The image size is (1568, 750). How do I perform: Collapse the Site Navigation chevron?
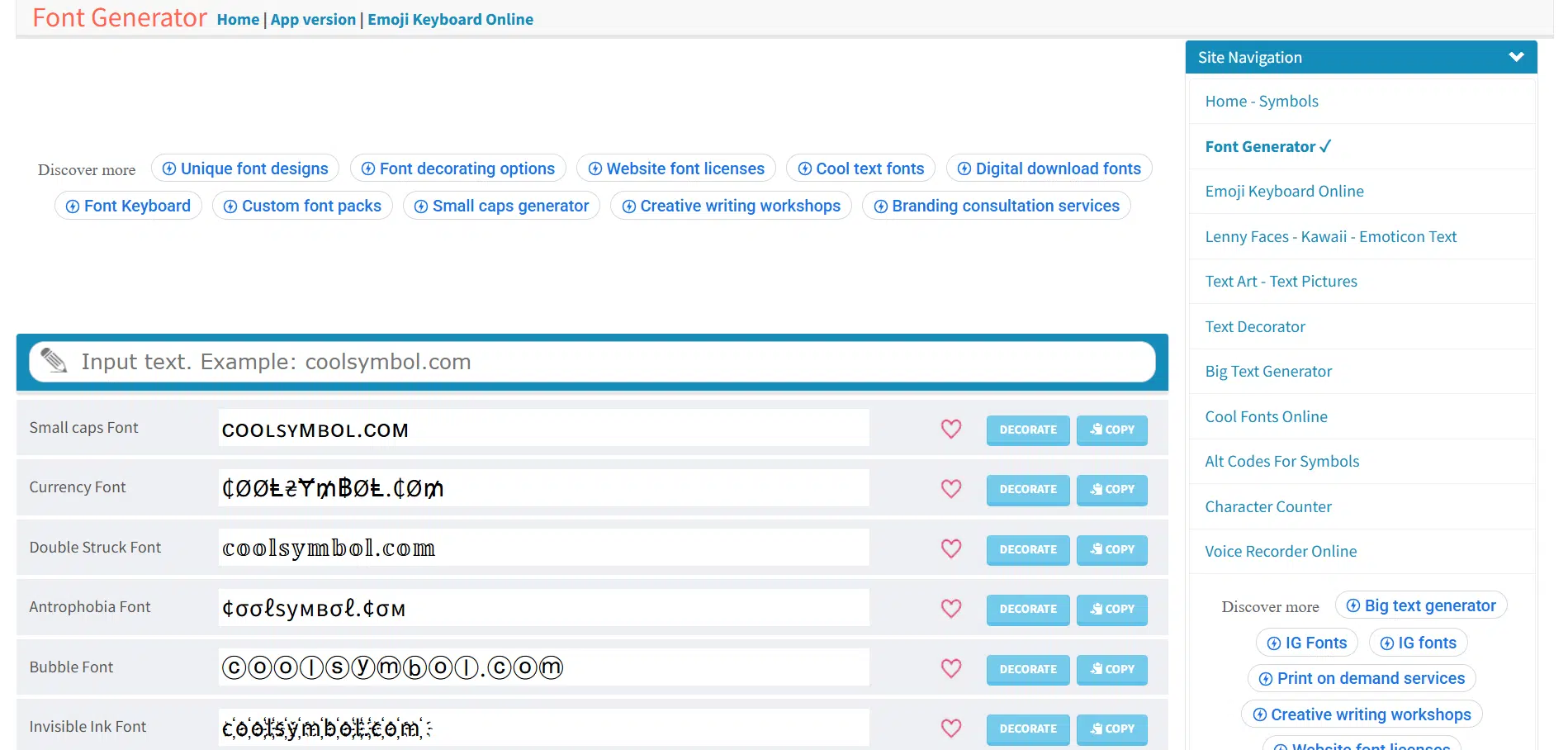coord(1515,57)
